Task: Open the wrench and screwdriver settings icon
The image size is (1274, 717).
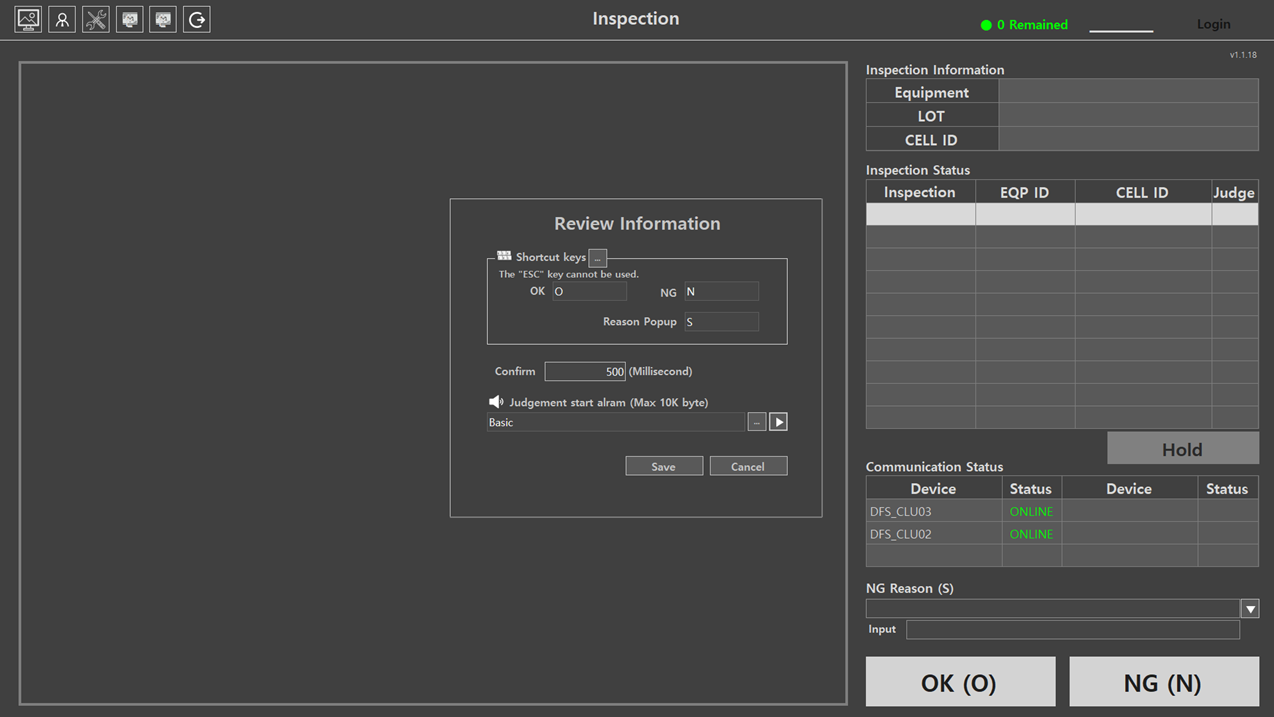Action: tap(96, 19)
